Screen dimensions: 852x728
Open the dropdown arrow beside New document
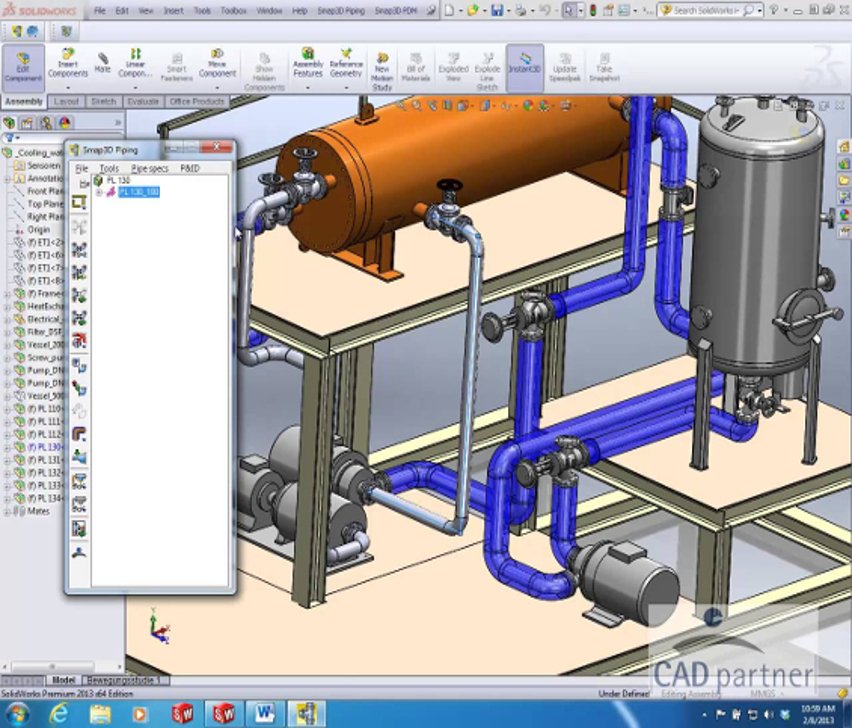coord(460,11)
